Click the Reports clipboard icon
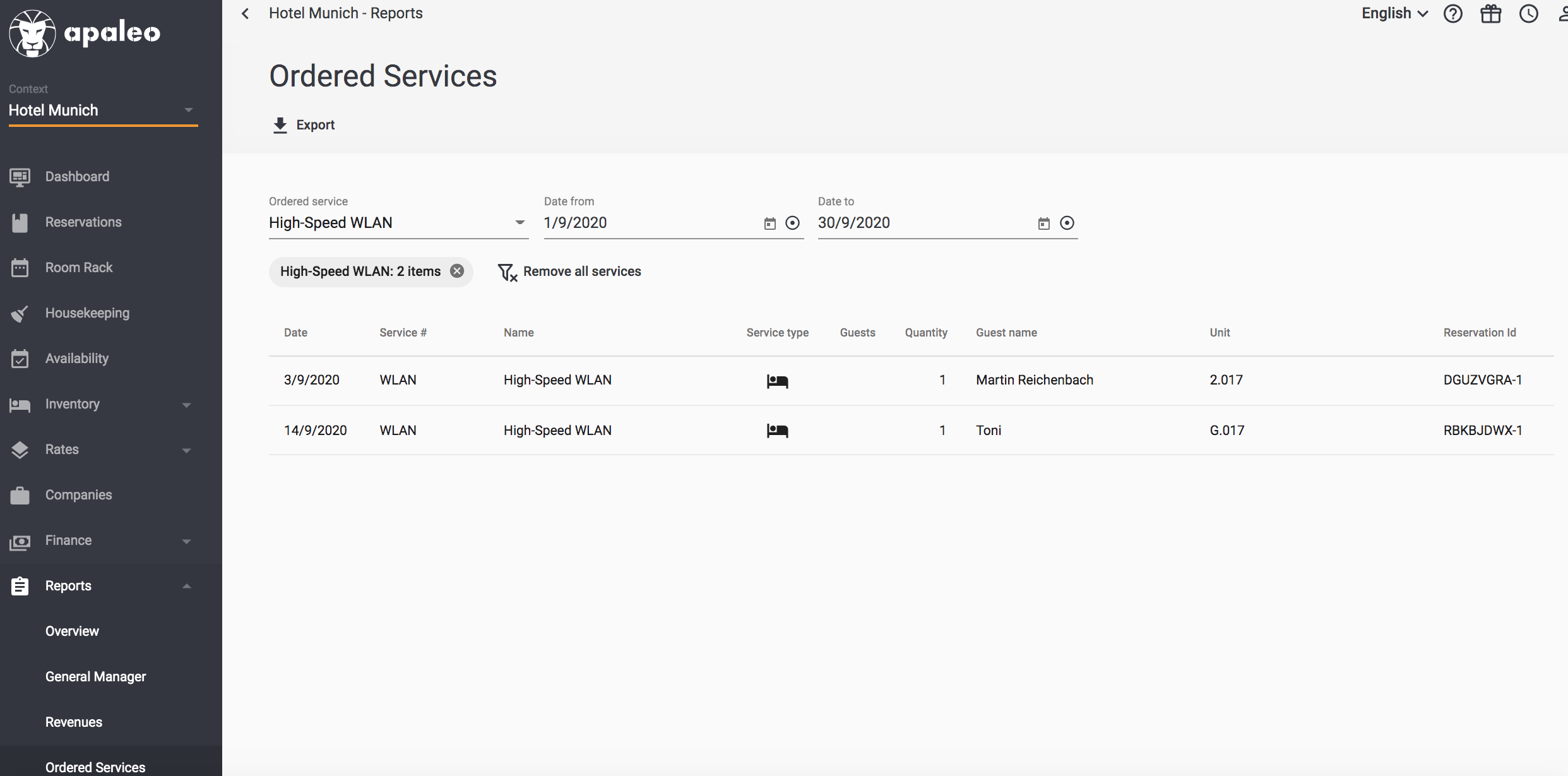Image resolution: width=1568 pixels, height=776 pixels. (20, 586)
